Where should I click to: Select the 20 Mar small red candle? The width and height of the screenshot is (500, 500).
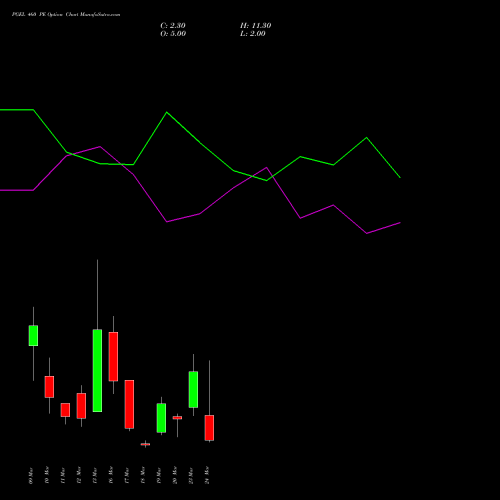pyautogui.click(x=177, y=418)
